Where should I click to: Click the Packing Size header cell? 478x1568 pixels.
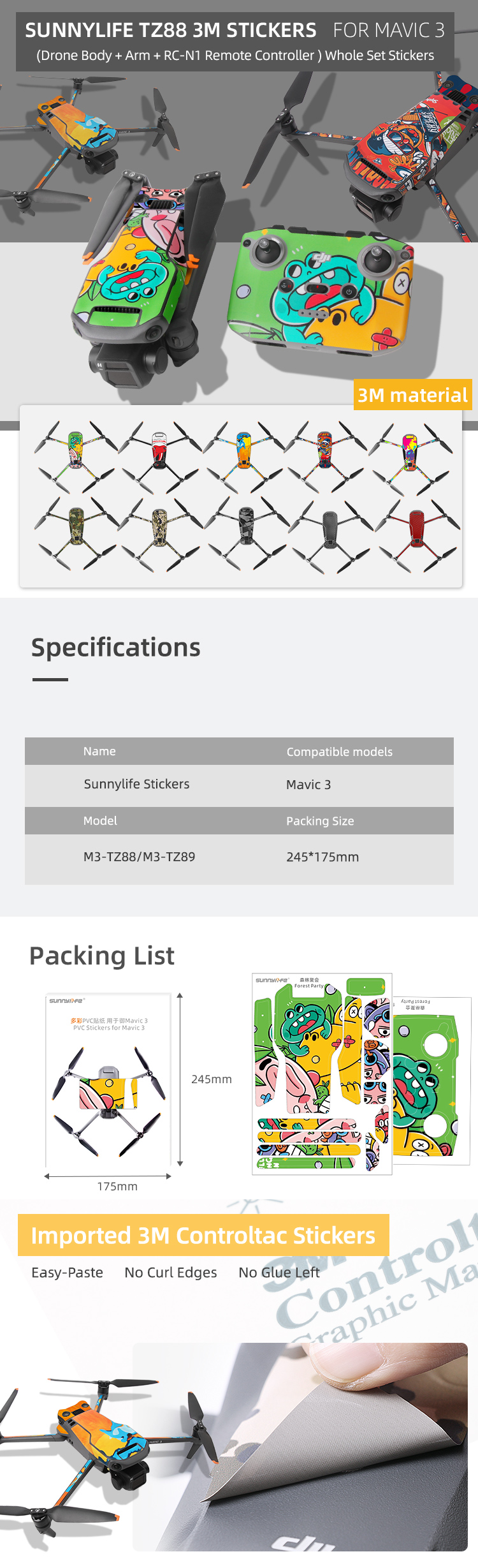[x=320, y=821]
